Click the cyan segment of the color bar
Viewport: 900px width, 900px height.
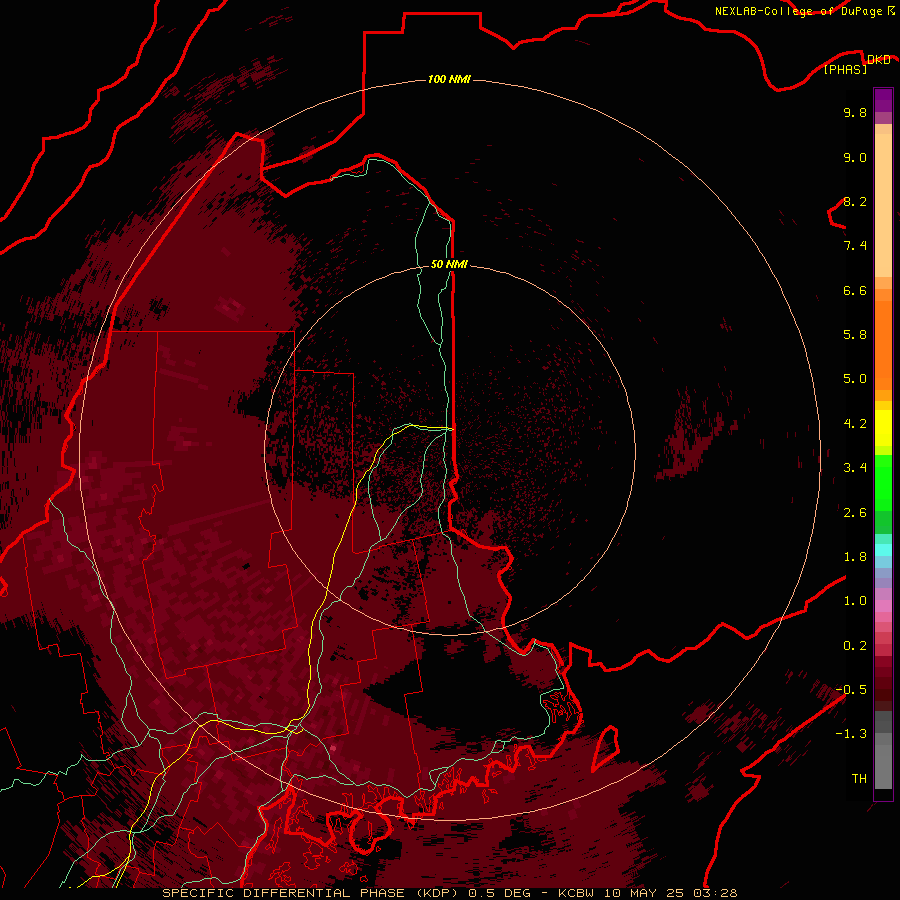click(x=883, y=550)
